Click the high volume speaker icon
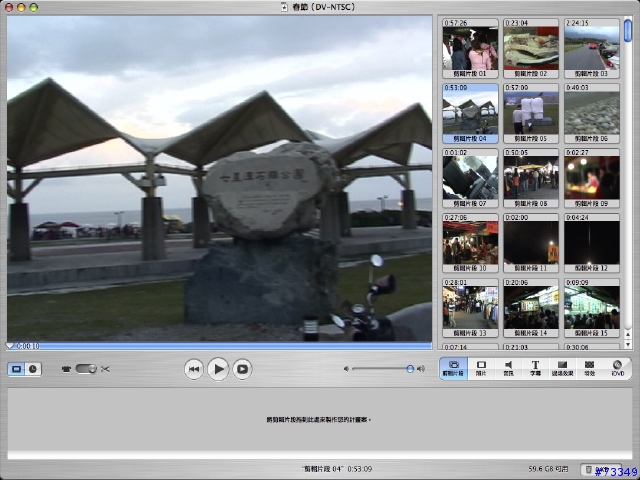This screenshot has width=640, height=480. 421,369
